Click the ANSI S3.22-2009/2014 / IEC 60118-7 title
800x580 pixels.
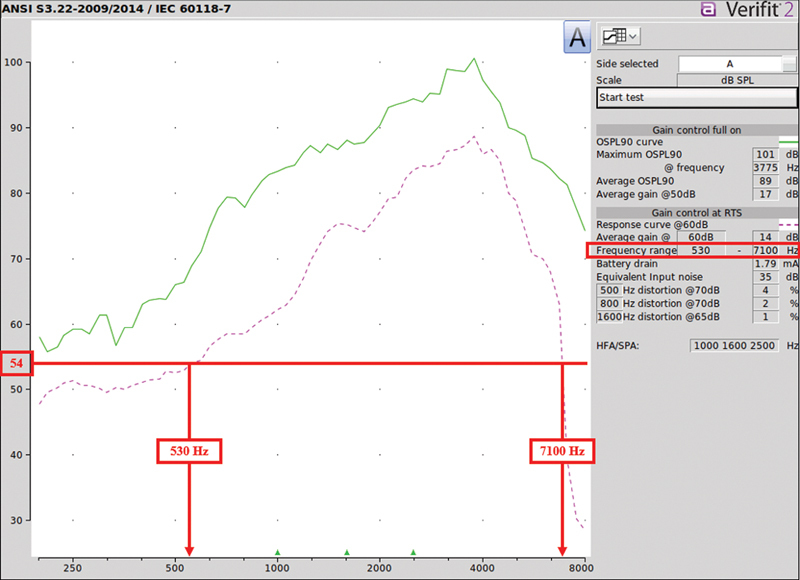[x=116, y=9]
